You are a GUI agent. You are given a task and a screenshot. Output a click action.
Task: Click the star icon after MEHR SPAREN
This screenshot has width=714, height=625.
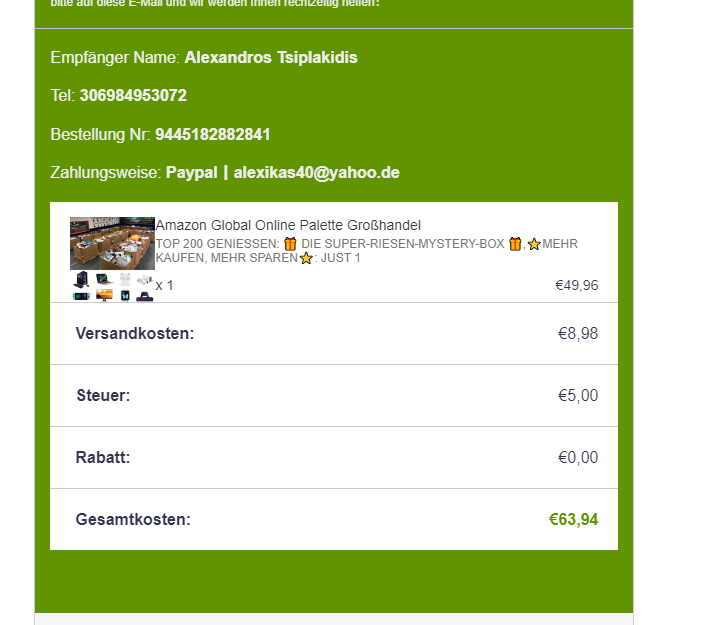[306, 258]
